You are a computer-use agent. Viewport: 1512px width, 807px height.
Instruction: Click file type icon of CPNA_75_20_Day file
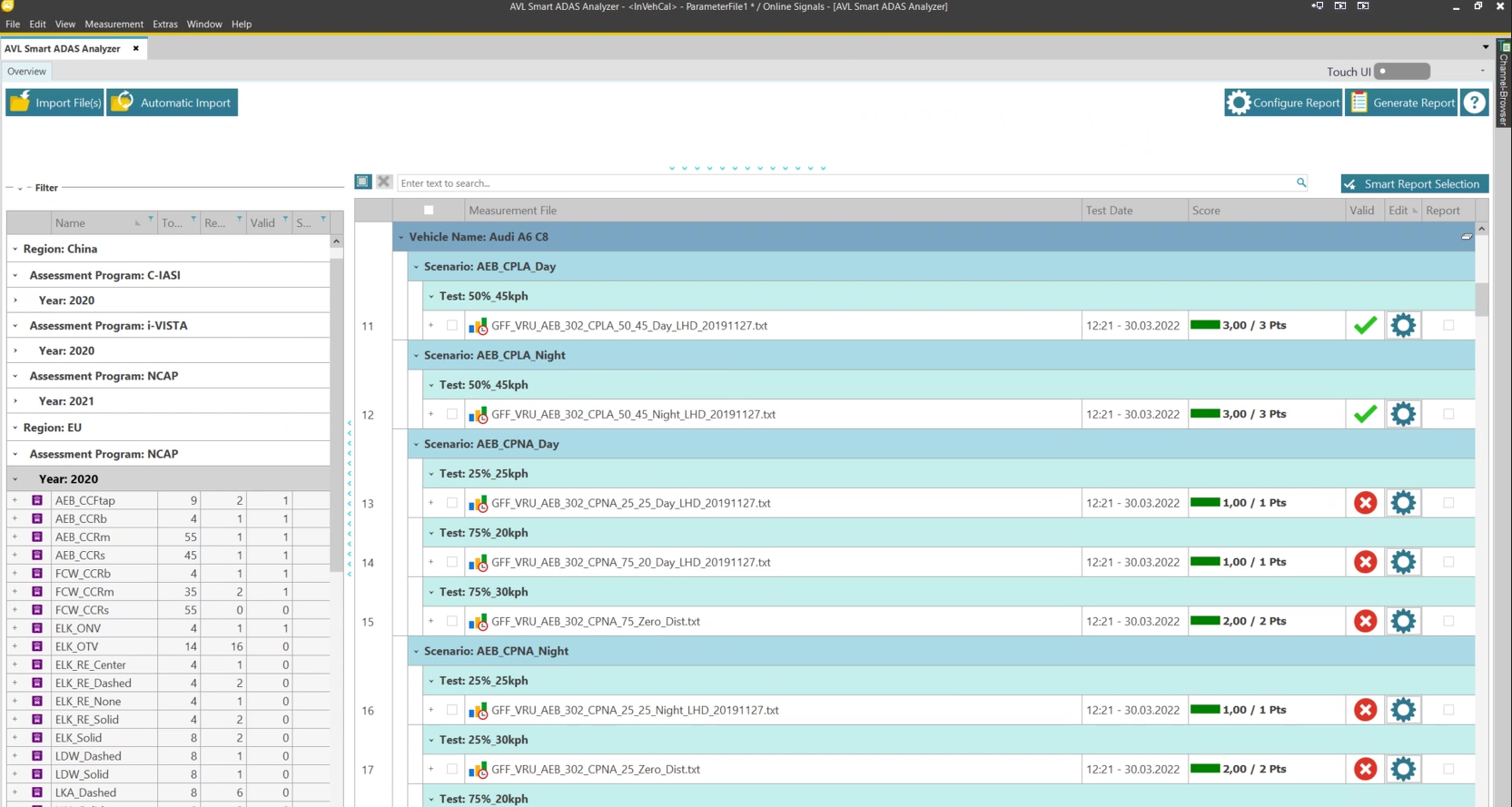click(x=478, y=563)
